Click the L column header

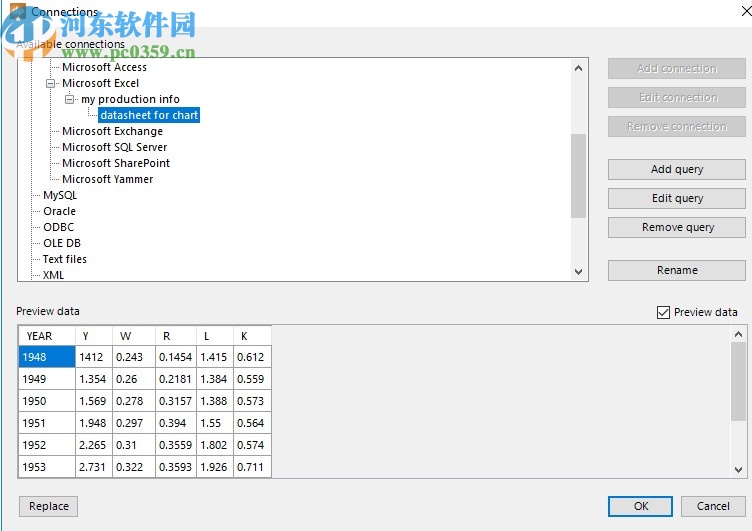pyautogui.click(x=215, y=336)
